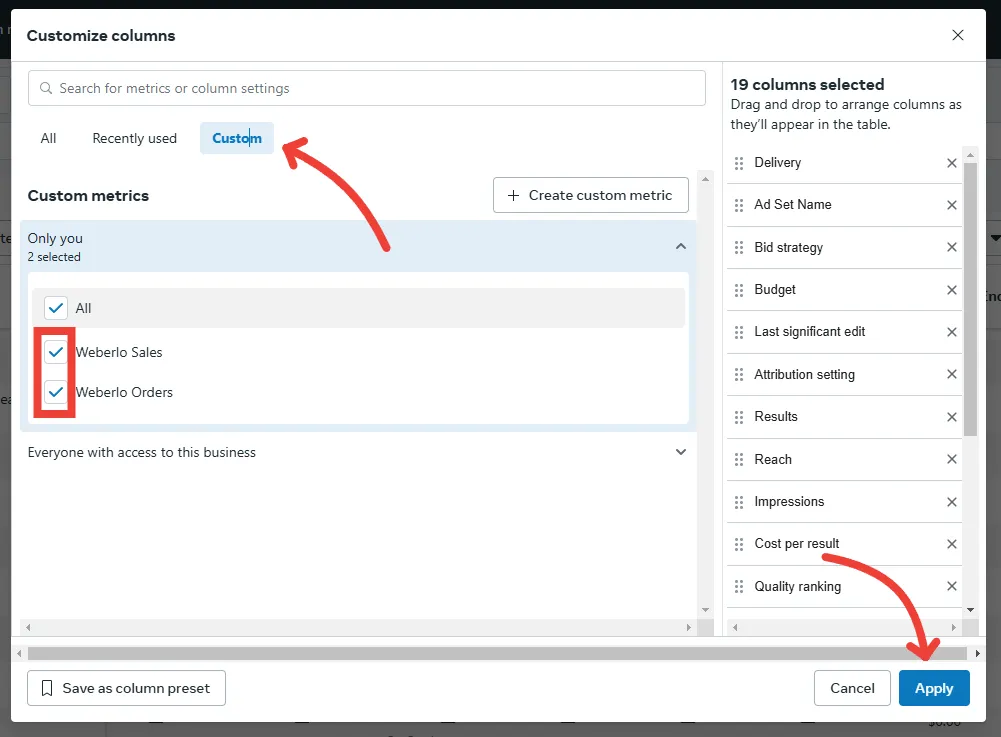Click Save as column preset
This screenshot has width=1001, height=737.
point(126,688)
